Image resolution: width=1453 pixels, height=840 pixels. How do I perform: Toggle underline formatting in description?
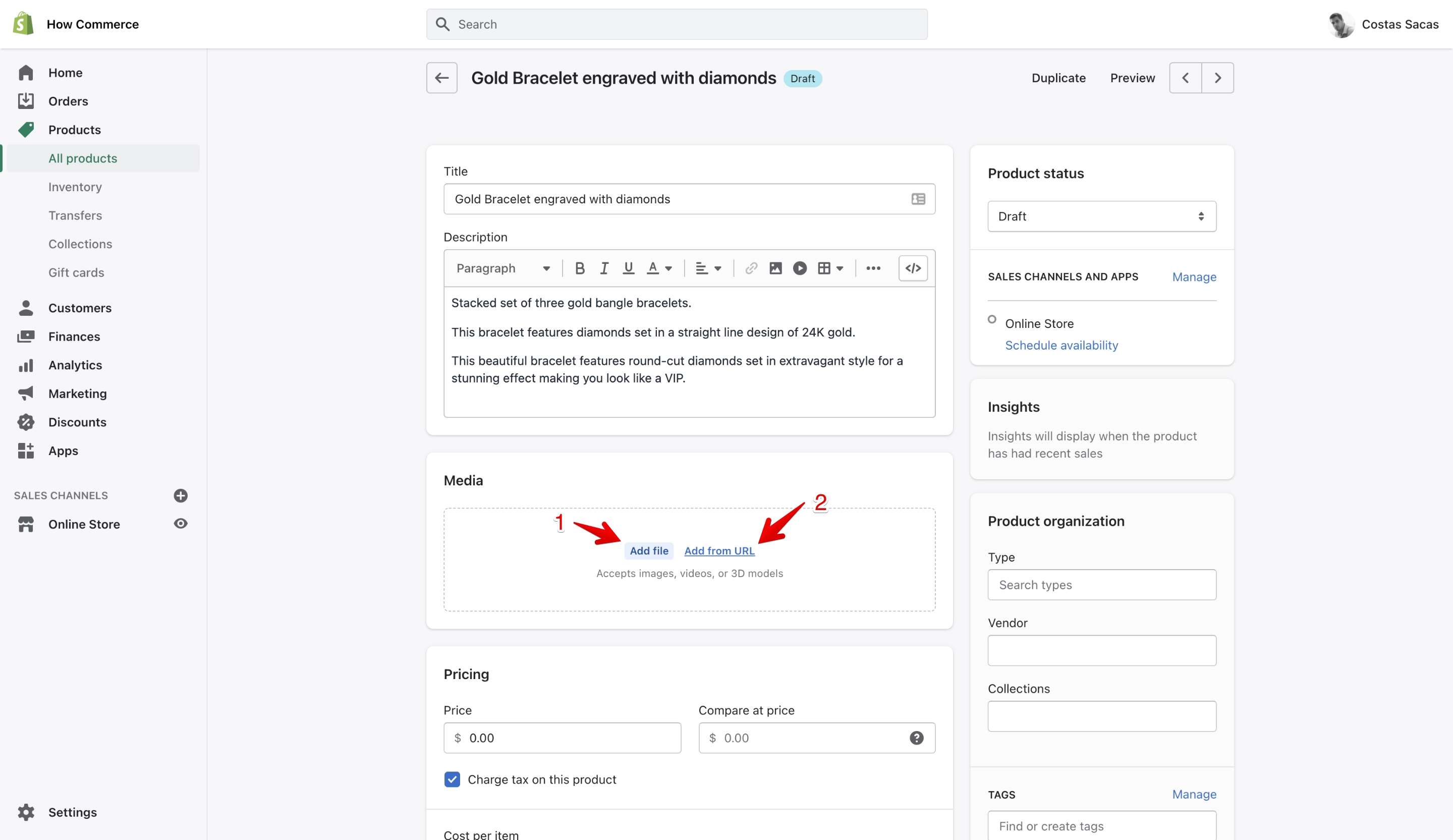coord(629,268)
